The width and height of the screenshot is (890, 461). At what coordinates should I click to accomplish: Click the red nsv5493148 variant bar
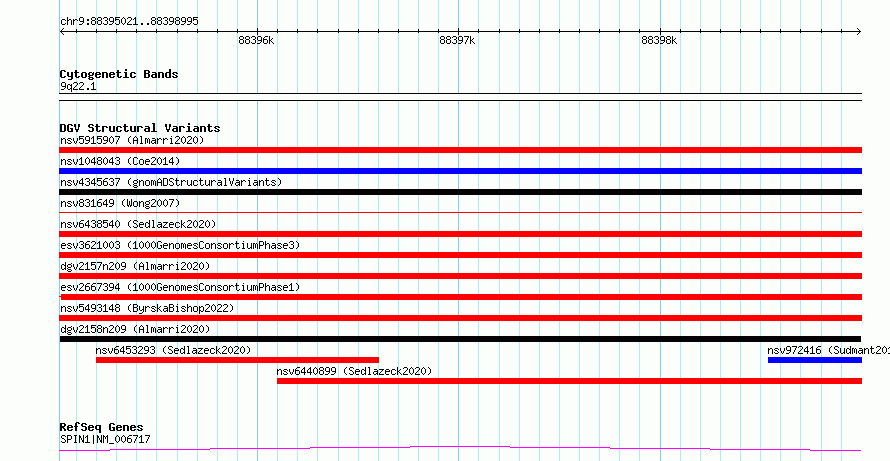[x=460, y=318]
